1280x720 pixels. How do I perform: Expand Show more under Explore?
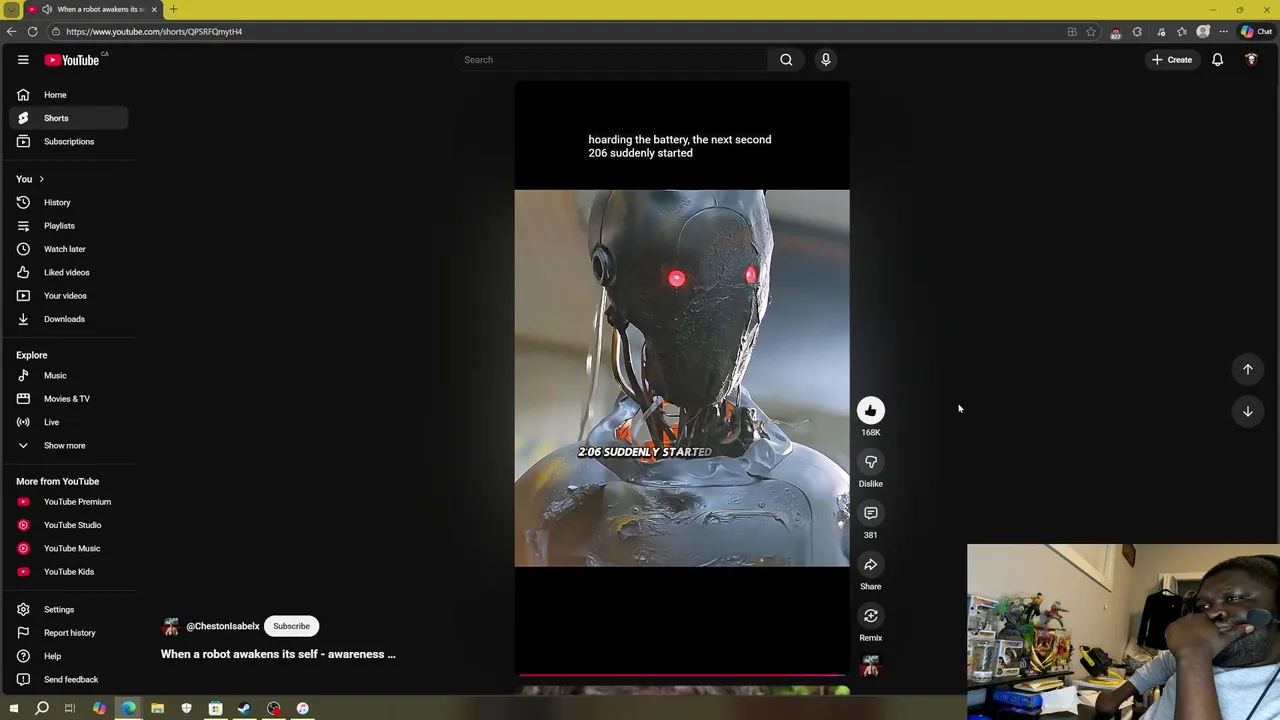click(69, 446)
